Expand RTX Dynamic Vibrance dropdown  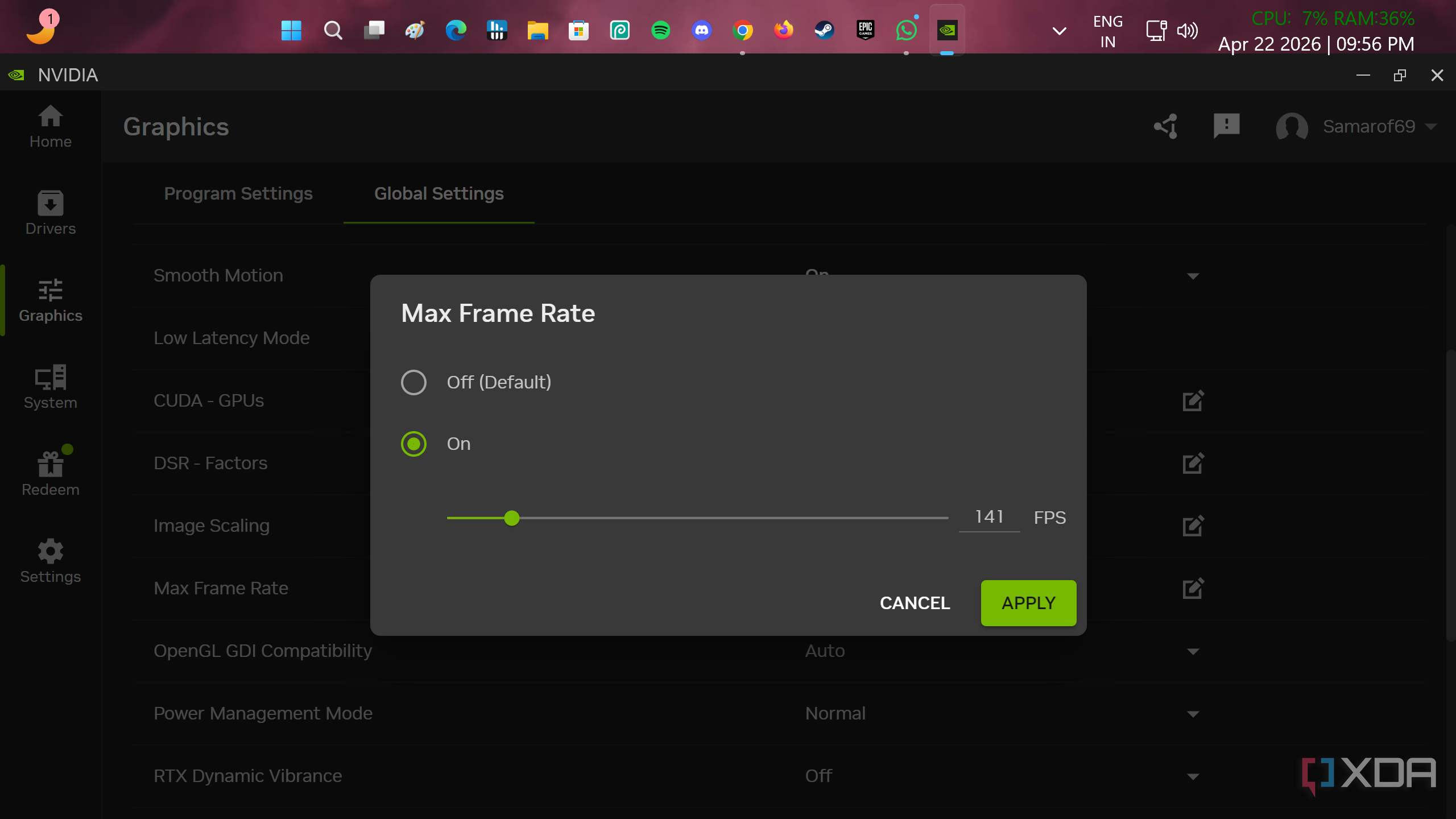click(x=1193, y=777)
